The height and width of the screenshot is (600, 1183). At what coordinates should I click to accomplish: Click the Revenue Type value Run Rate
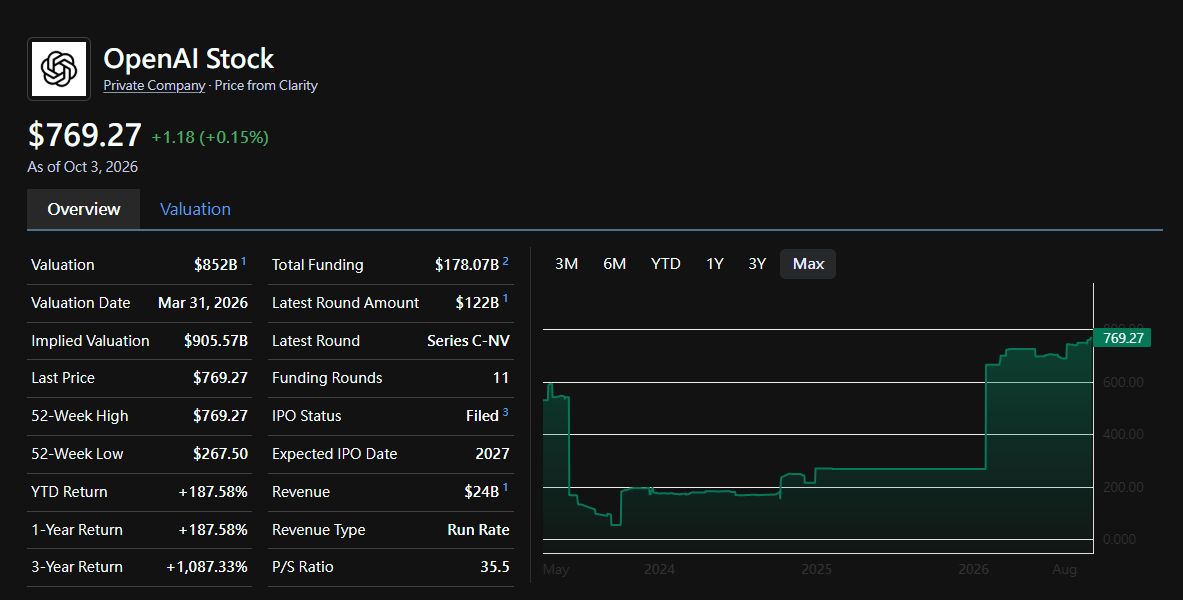pyautogui.click(x=478, y=530)
